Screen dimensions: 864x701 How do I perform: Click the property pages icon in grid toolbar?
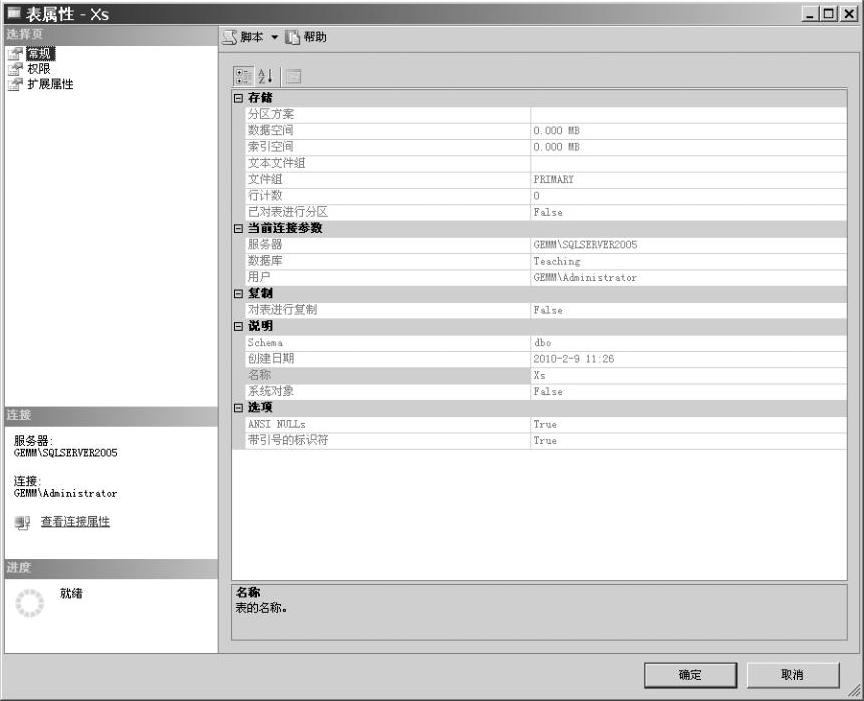(x=293, y=76)
